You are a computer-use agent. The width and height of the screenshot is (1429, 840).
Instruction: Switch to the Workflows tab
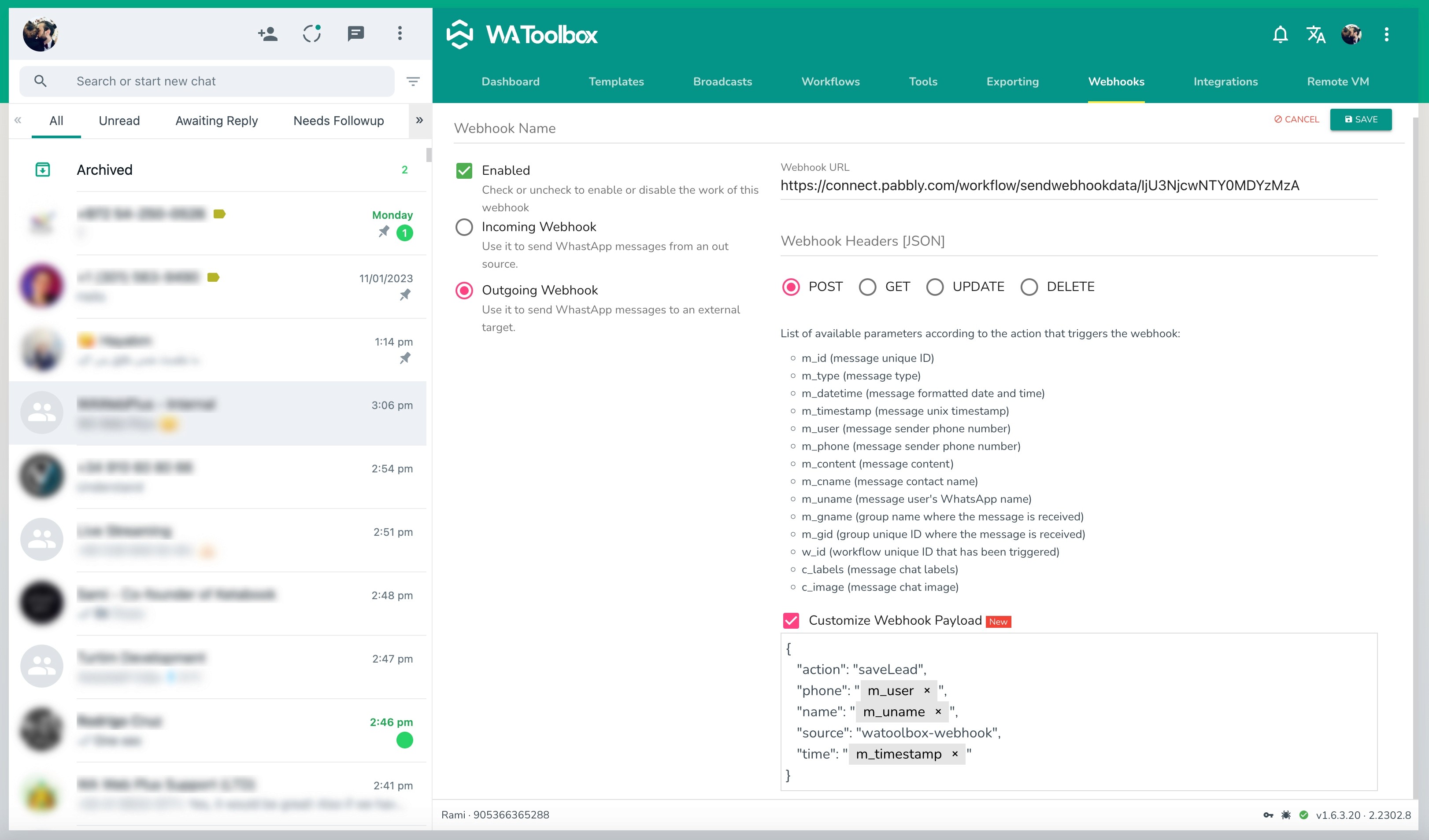(x=830, y=81)
